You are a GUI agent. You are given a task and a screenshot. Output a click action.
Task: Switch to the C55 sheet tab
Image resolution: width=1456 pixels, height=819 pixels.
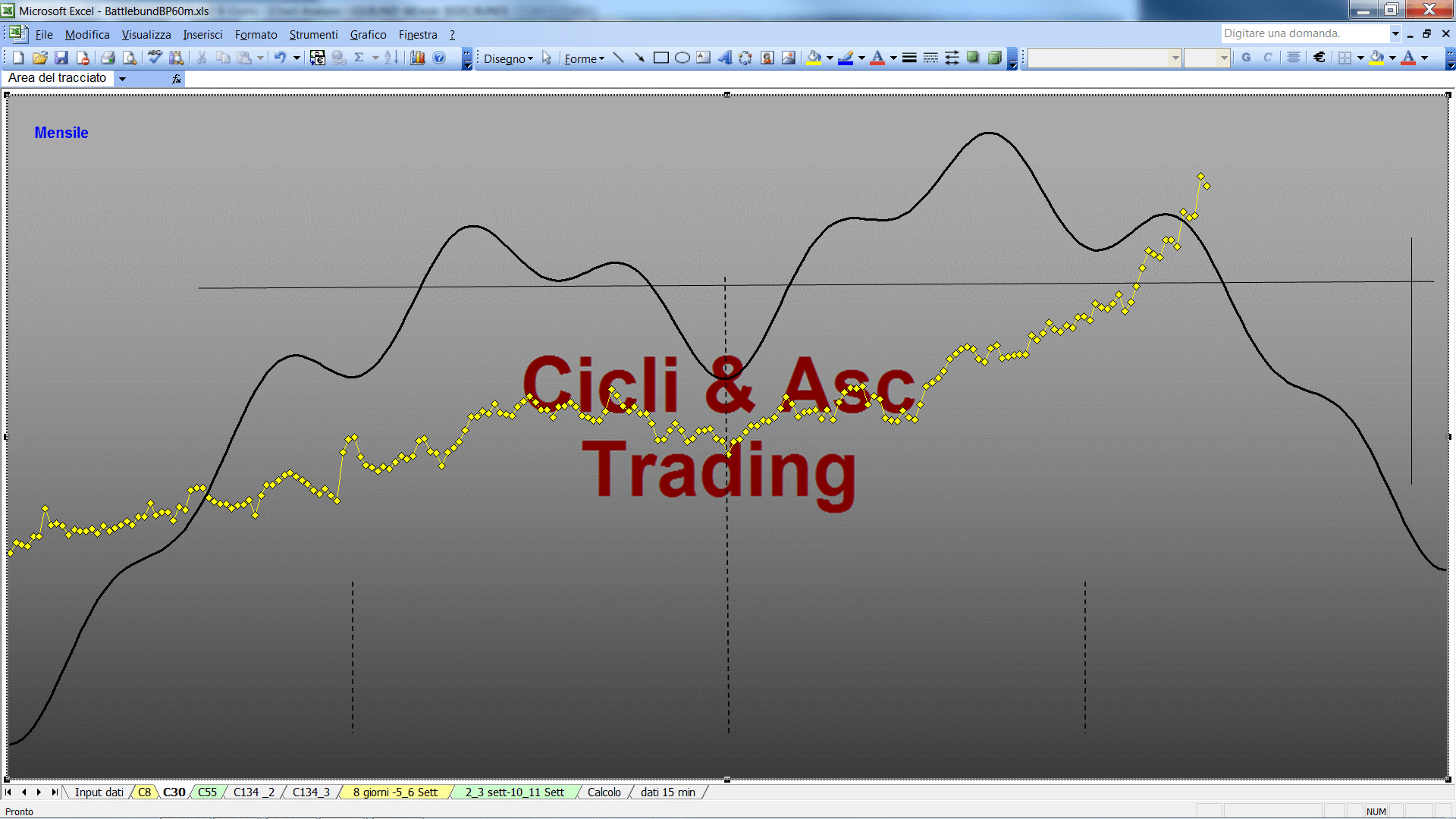pyautogui.click(x=207, y=792)
